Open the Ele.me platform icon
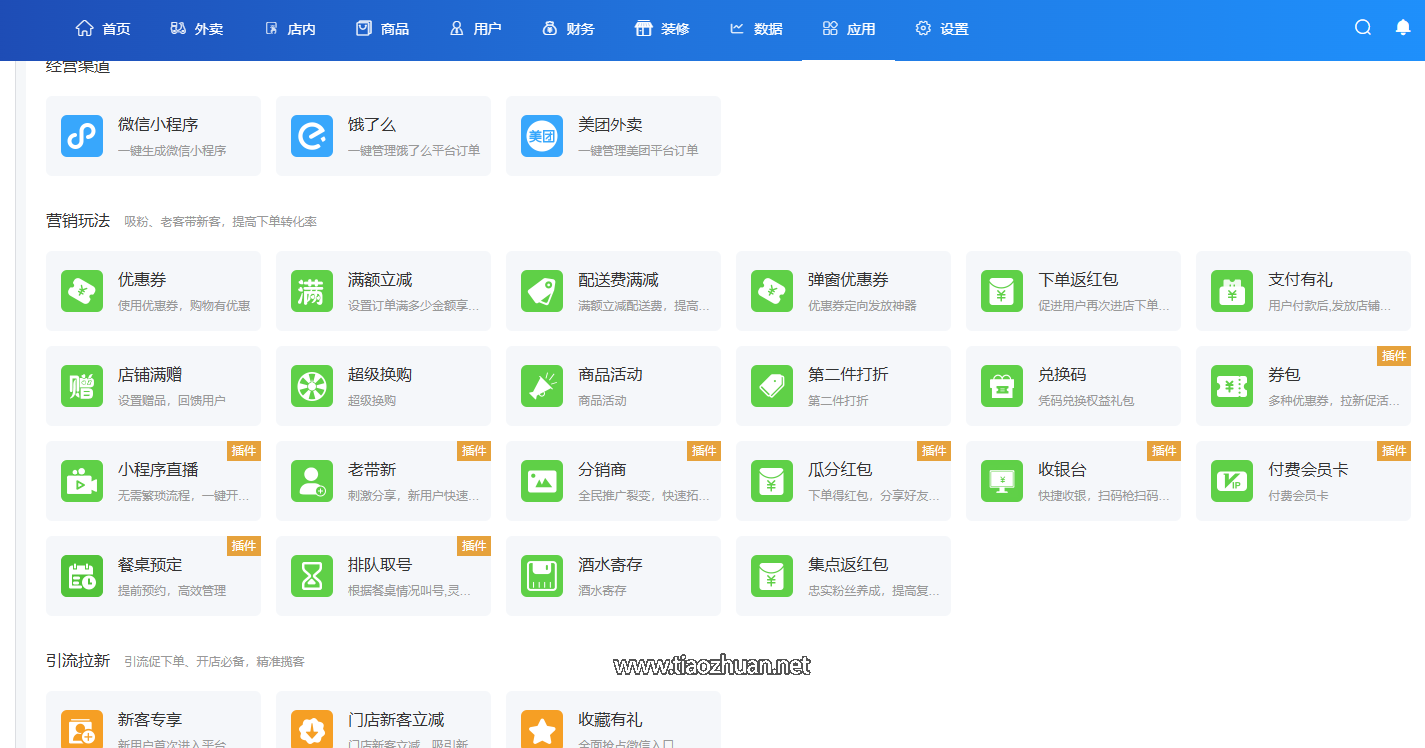1425x748 pixels. pos(312,136)
